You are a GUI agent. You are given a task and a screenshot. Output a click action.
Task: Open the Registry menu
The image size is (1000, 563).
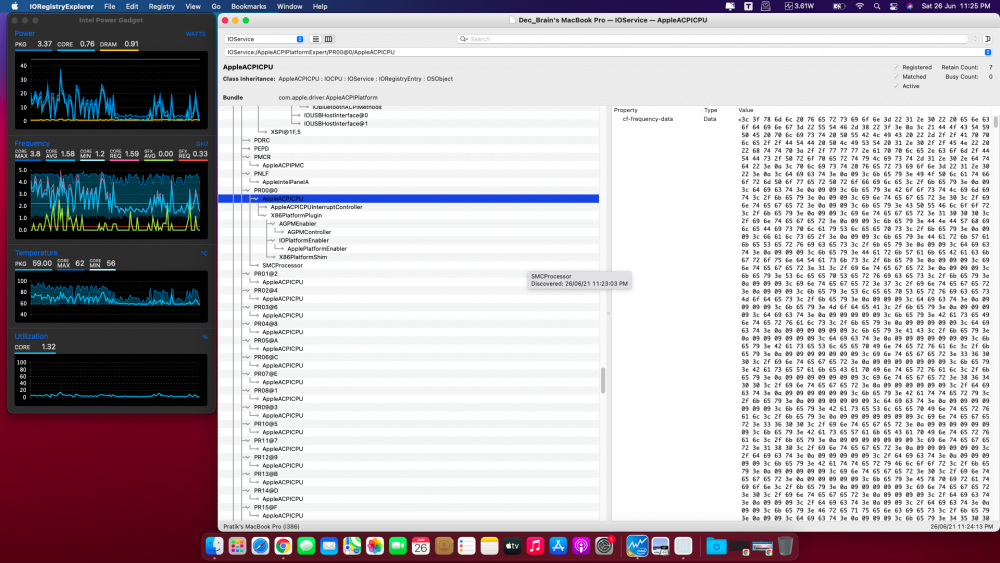(161, 6)
